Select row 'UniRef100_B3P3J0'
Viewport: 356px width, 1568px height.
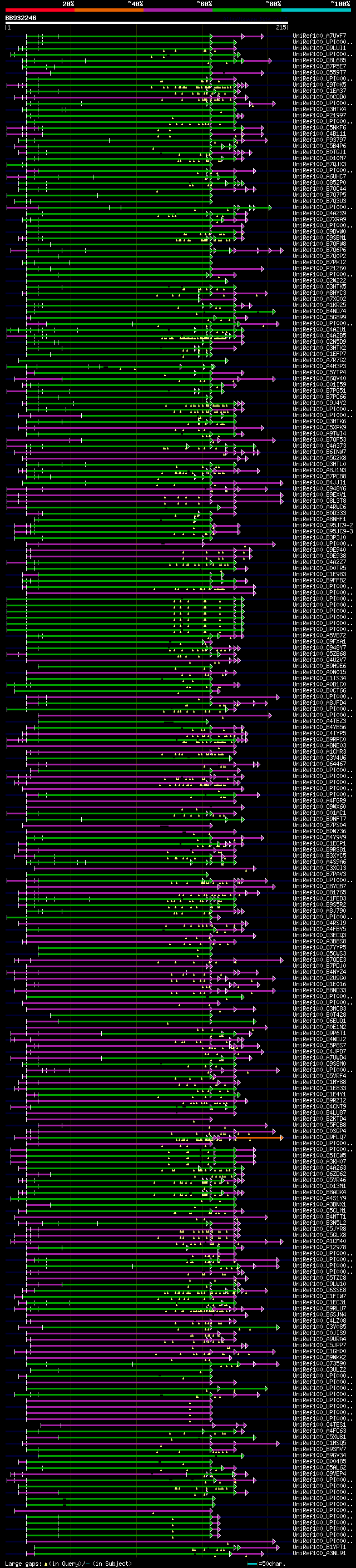click(x=319, y=537)
